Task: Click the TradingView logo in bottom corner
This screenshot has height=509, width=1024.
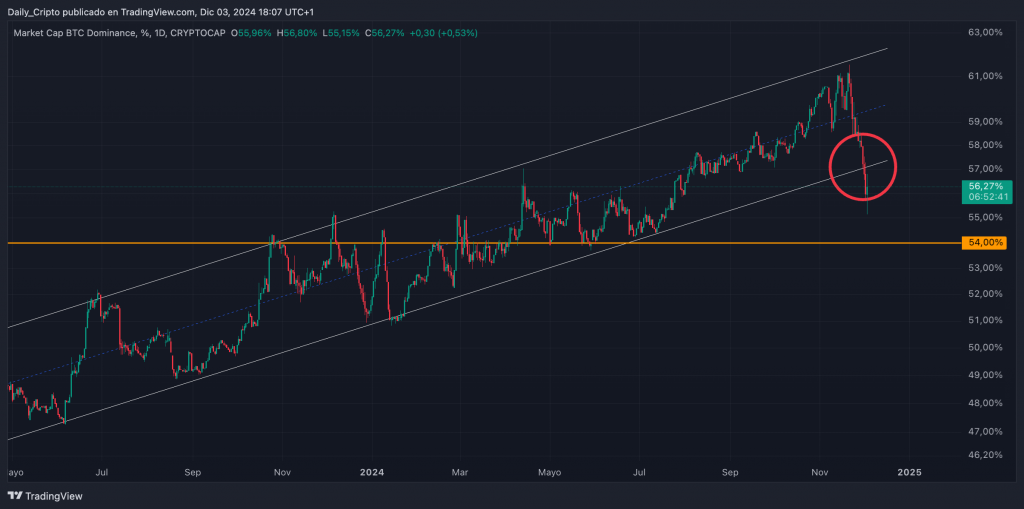Action: [x=45, y=495]
